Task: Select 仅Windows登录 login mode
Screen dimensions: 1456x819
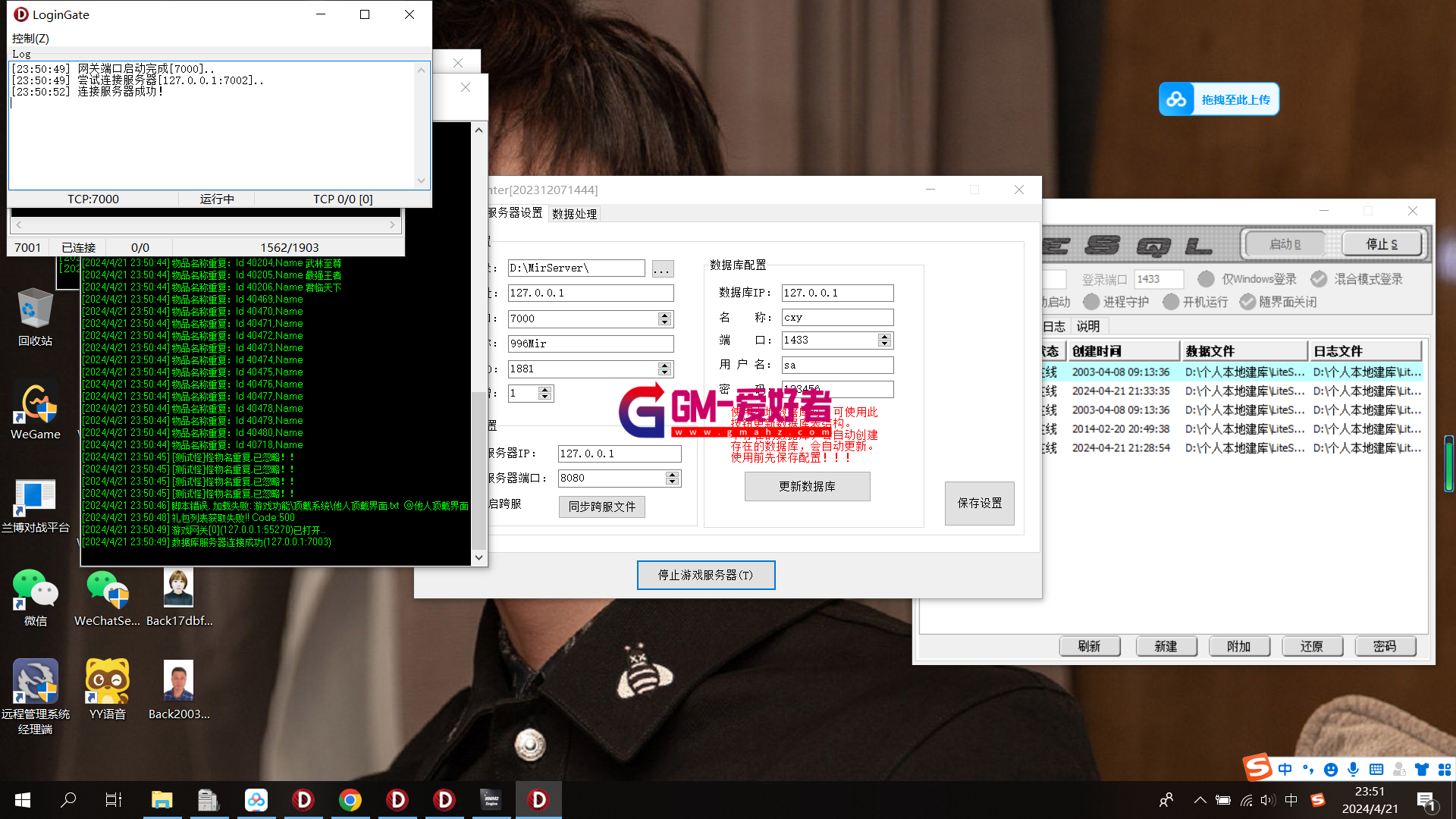Action: click(1247, 279)
